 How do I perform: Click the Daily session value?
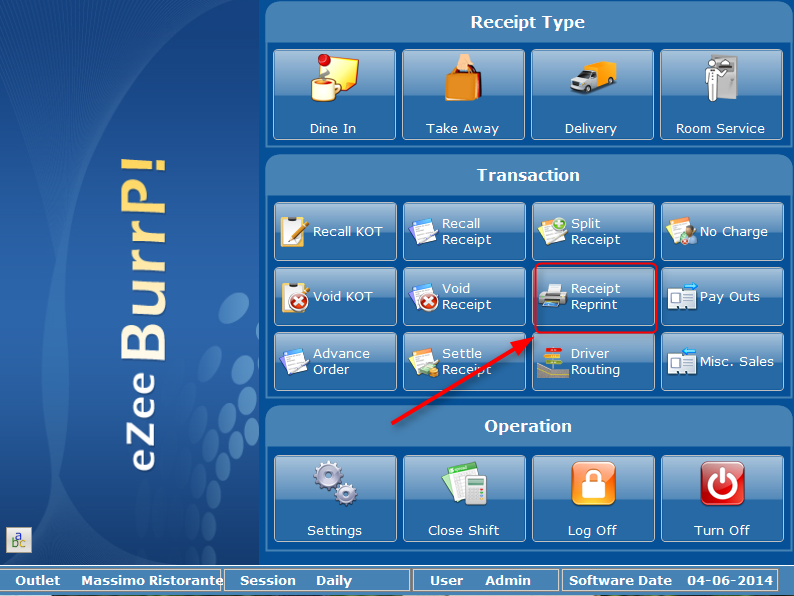click(x=334, y=580)
